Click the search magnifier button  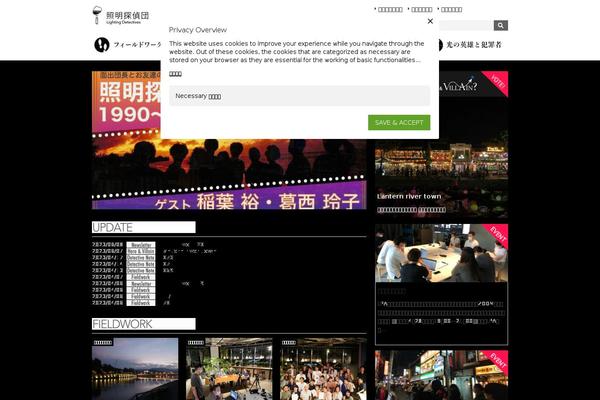[501, 25]
